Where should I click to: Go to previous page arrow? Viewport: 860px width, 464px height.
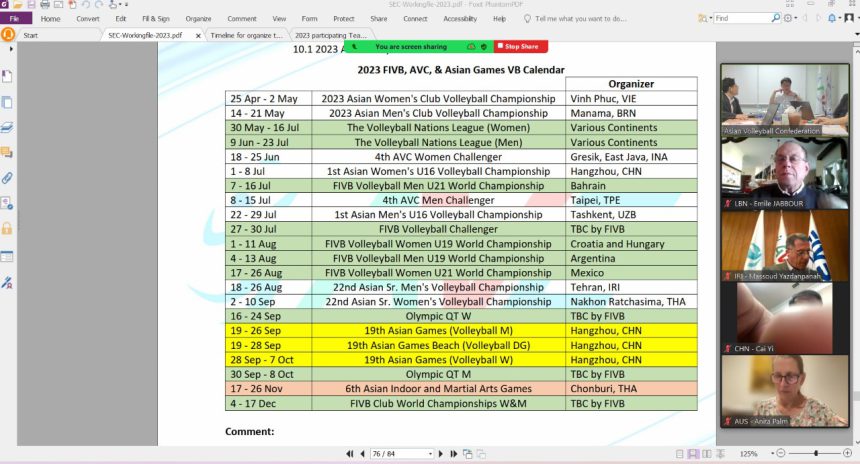363,454
